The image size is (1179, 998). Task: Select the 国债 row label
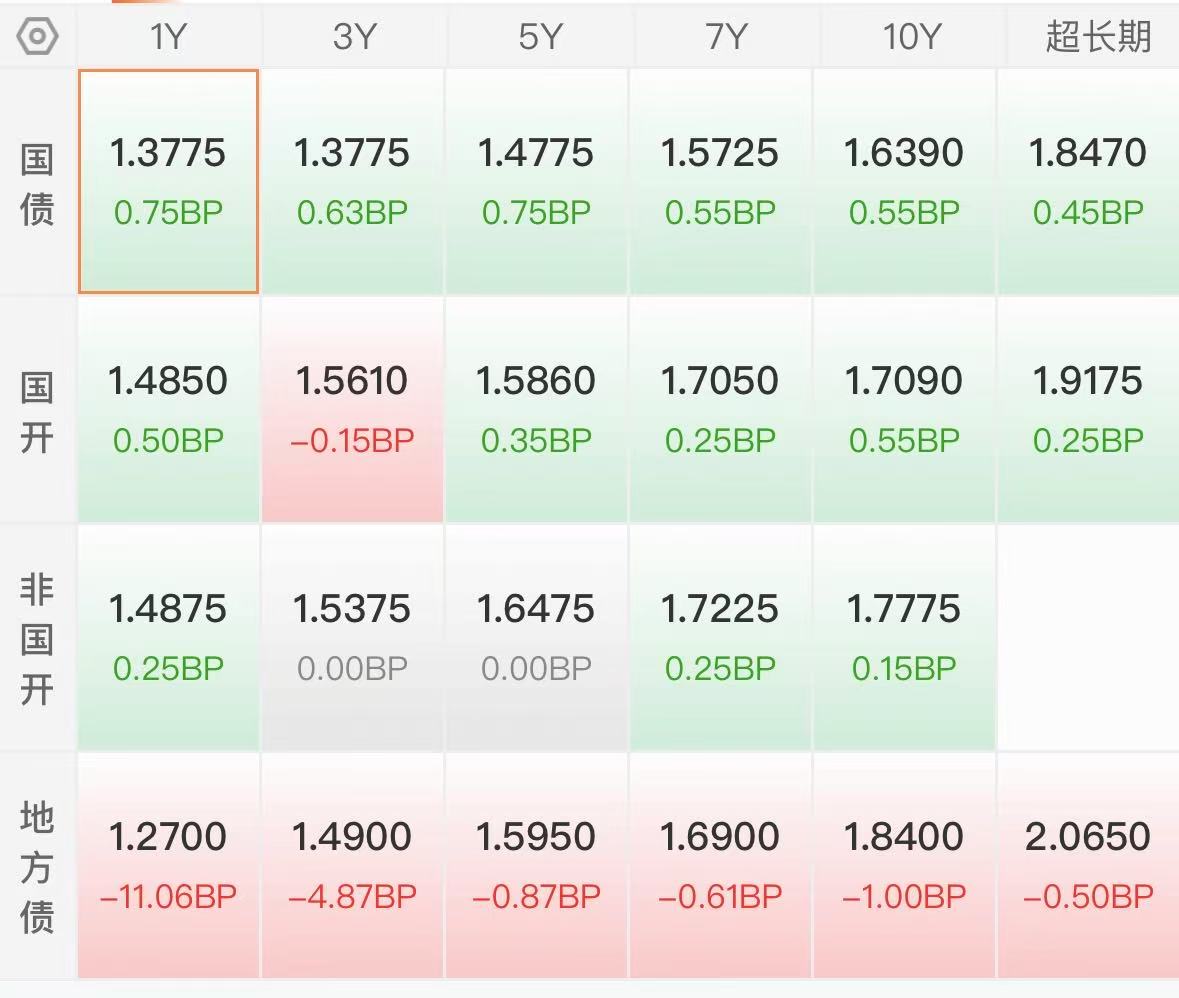click(37, 184)
